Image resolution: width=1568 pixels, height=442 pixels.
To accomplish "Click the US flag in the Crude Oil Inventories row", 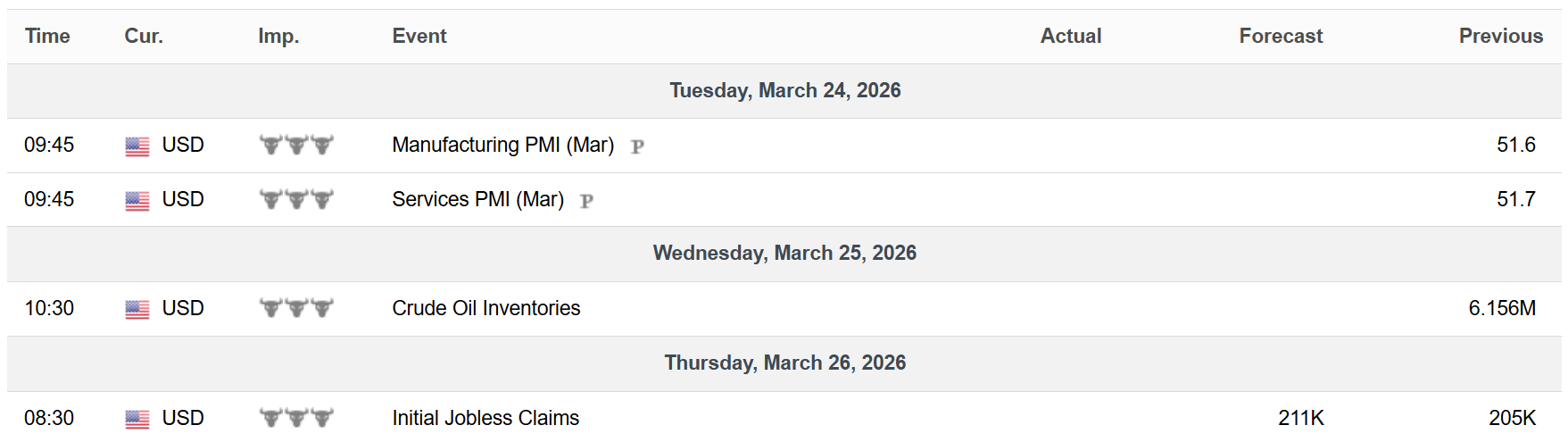I will coord(137,309).
